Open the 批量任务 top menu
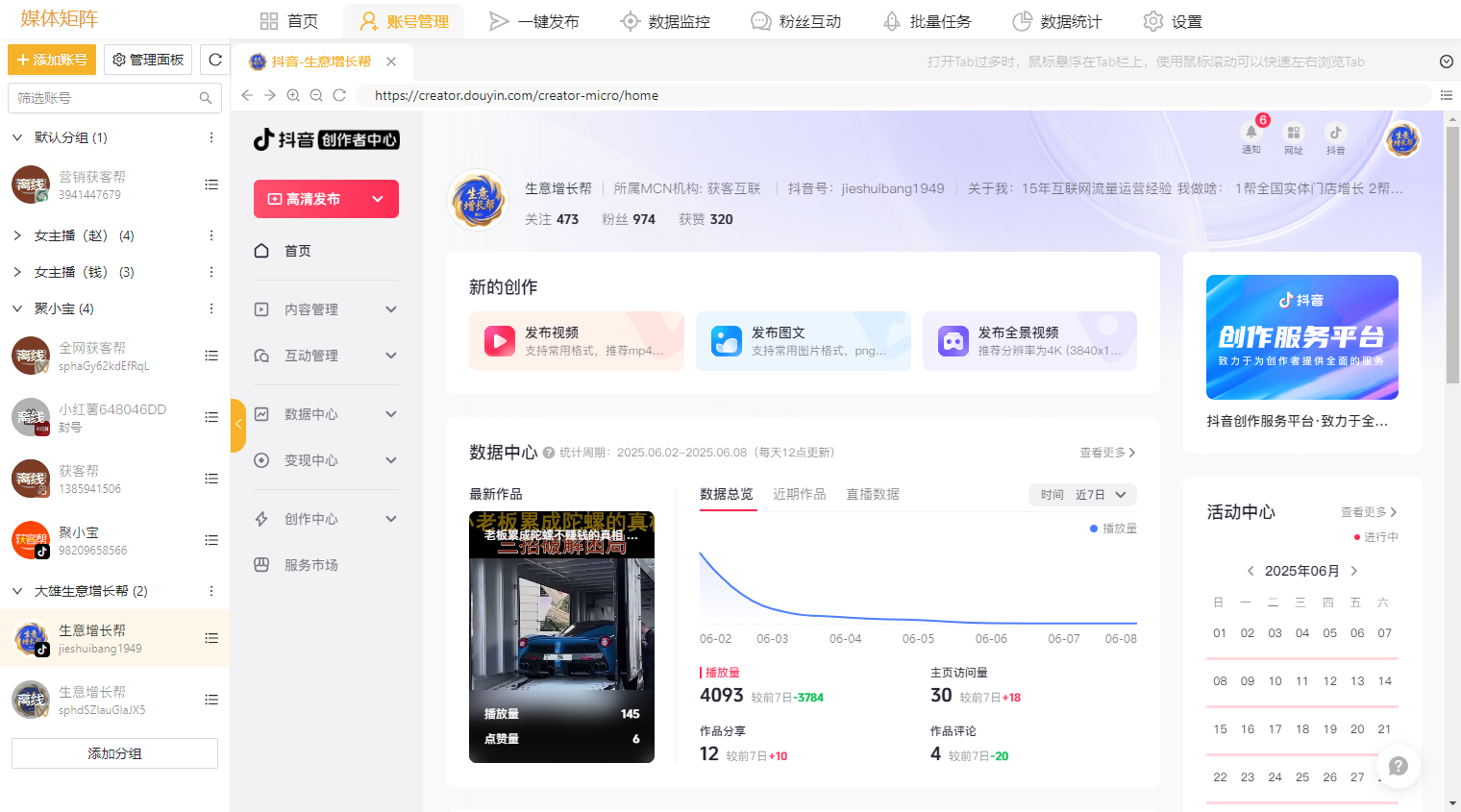Screen dimensions: 1461x812 pyautogui.click(x=927, y=21)
